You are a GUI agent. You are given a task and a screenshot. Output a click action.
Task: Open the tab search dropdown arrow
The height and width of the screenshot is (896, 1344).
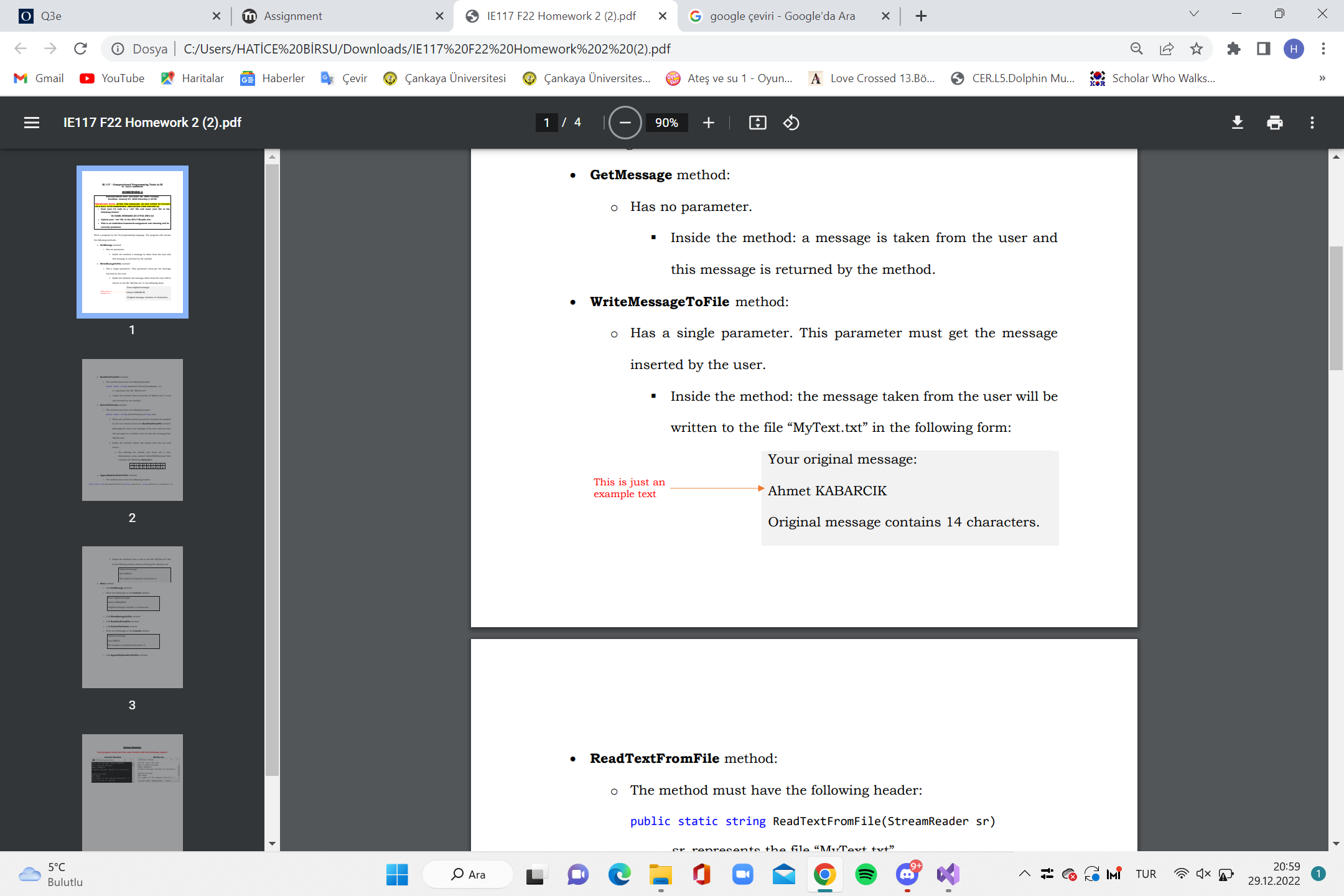coord(1193,14)
